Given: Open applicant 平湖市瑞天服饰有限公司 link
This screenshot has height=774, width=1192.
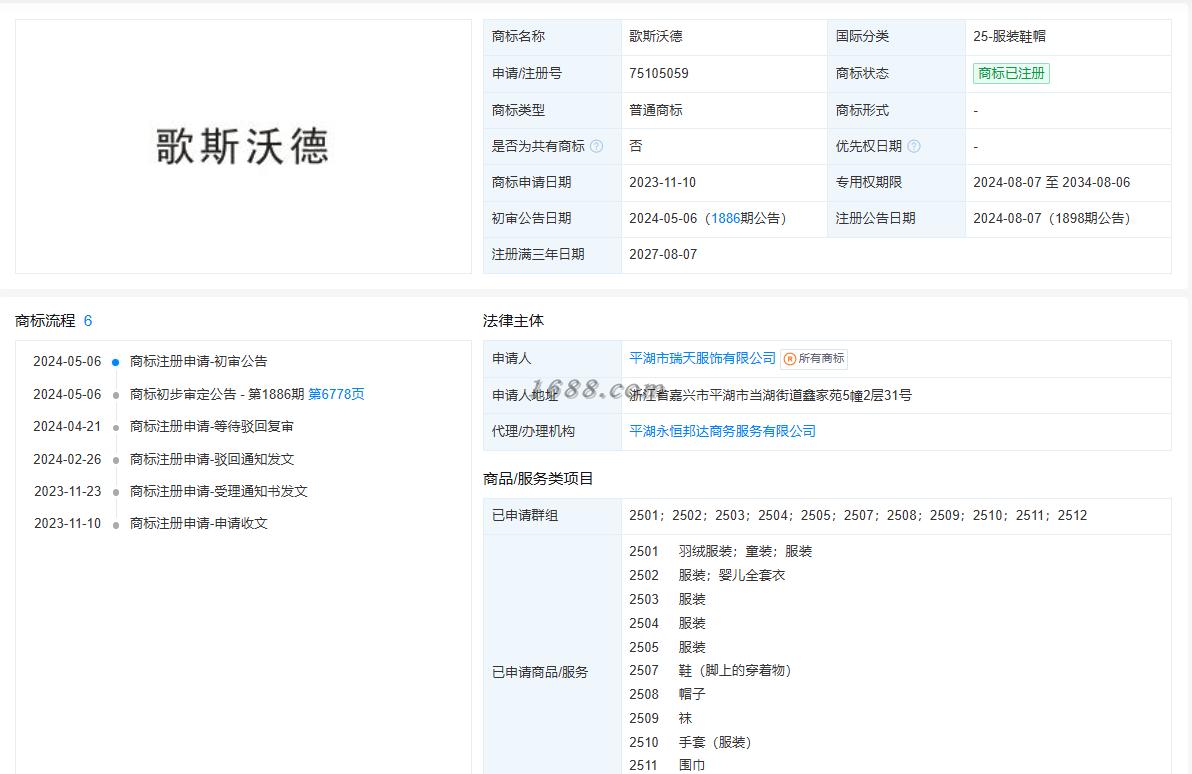Looking at the screenshot, I should click(x=702, y=358).
